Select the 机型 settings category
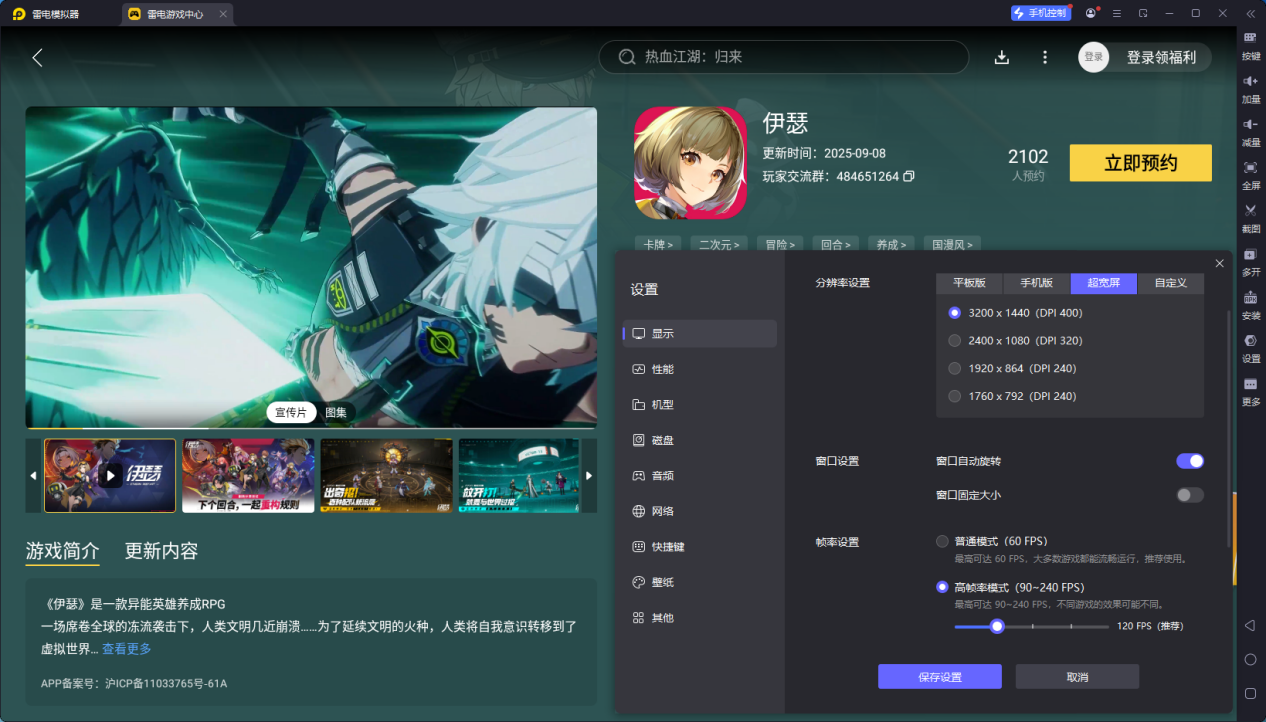 coord(700,405)
